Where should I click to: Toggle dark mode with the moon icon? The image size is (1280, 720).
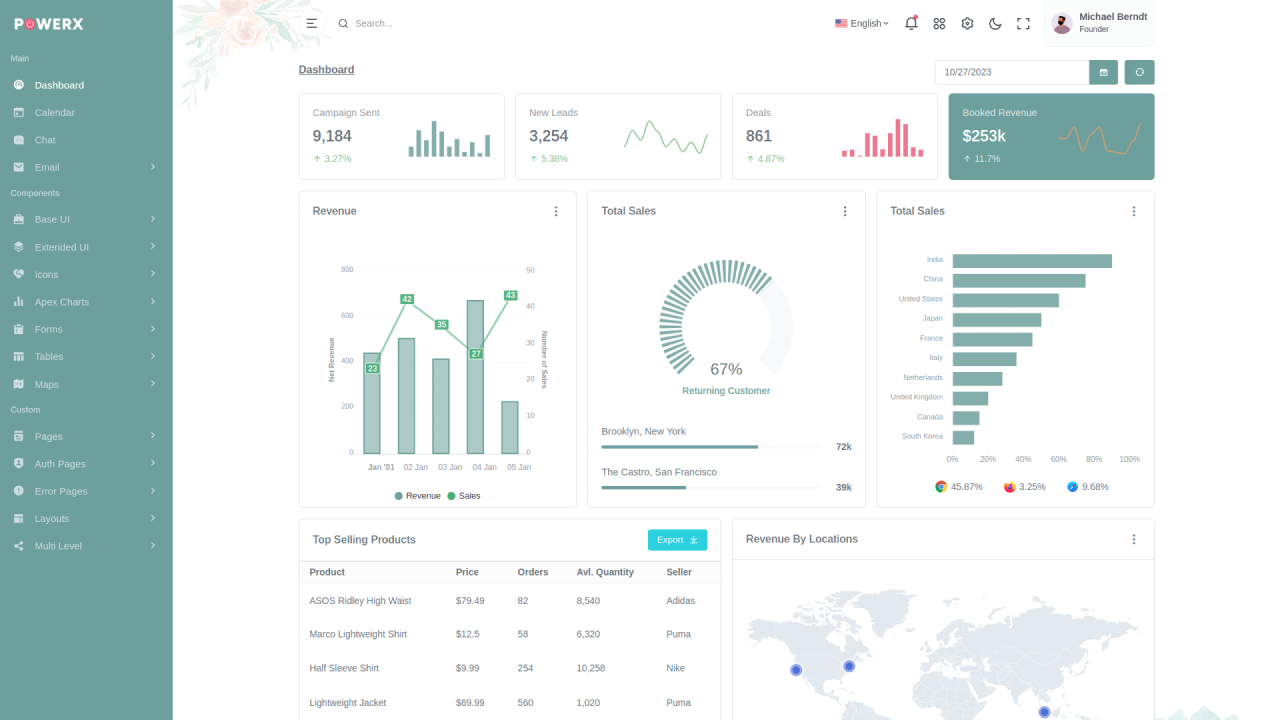(x=995, y=23)
